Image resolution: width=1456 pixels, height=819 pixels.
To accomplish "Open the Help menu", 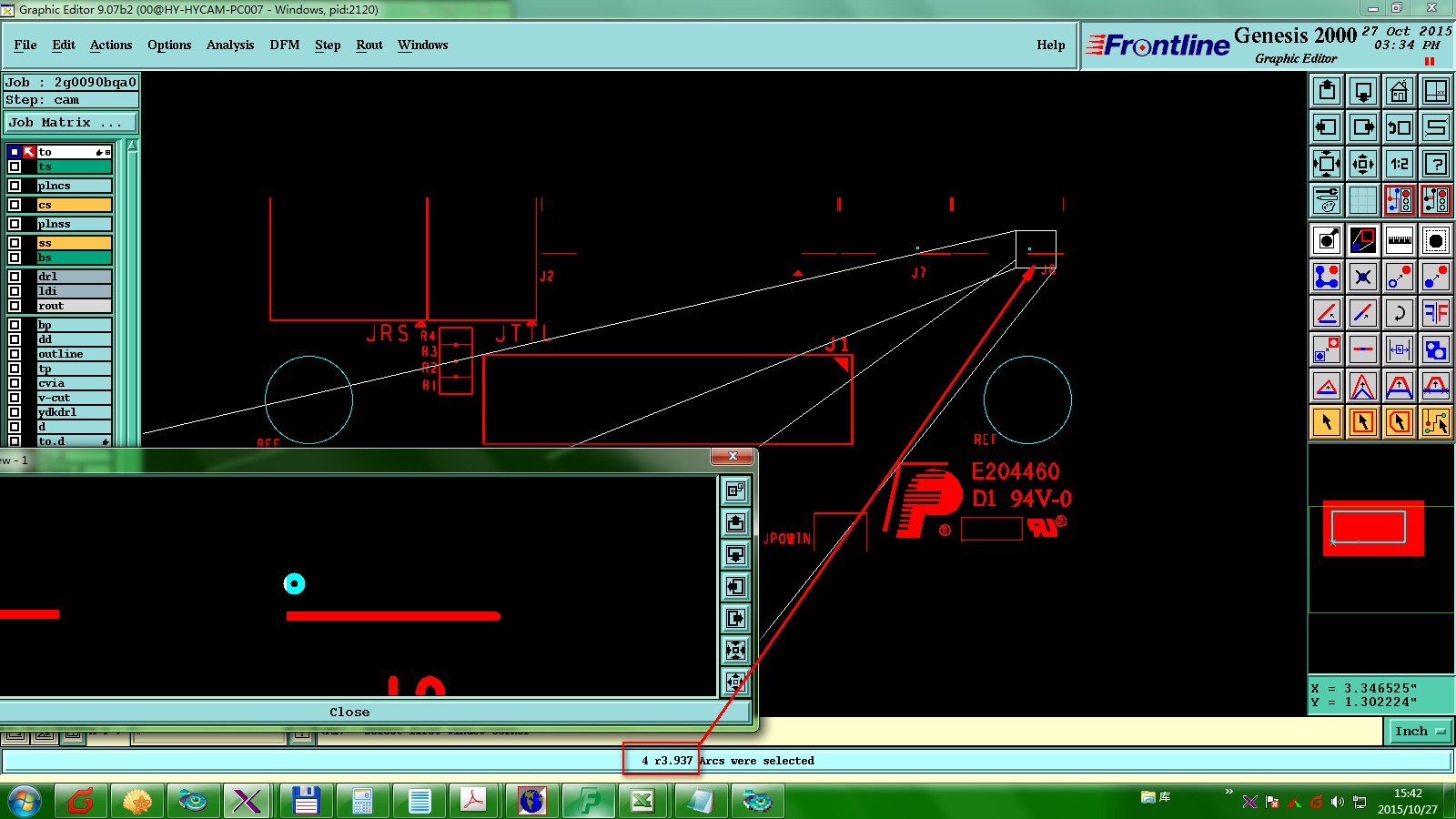I will (1051, 45).
